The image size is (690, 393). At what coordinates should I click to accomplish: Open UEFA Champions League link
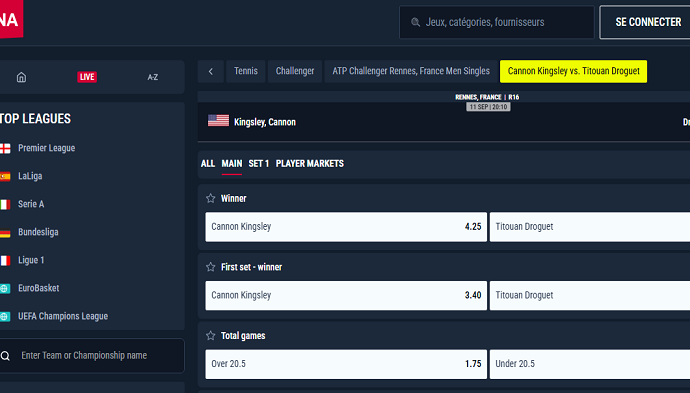click(x=62, y=316)
